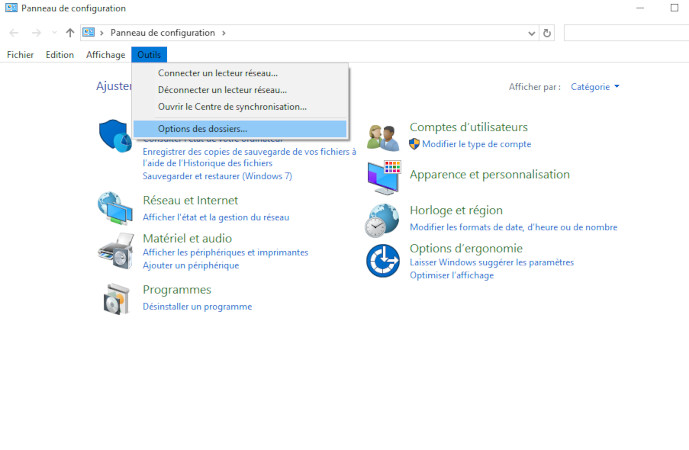Click the Comptes d'utilisateurs people icon
Viewport: 689px width, 450px height.
[383, 138]
